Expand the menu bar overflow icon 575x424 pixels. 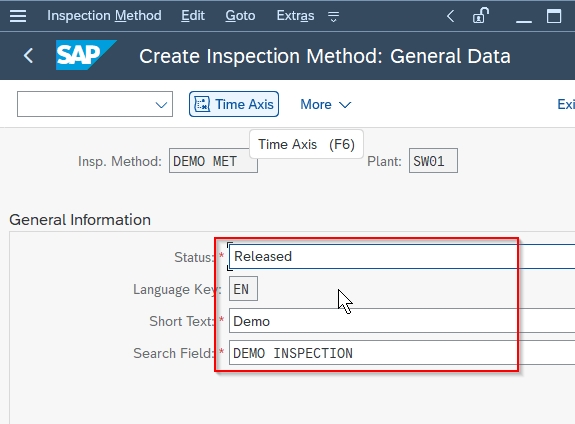333,16
